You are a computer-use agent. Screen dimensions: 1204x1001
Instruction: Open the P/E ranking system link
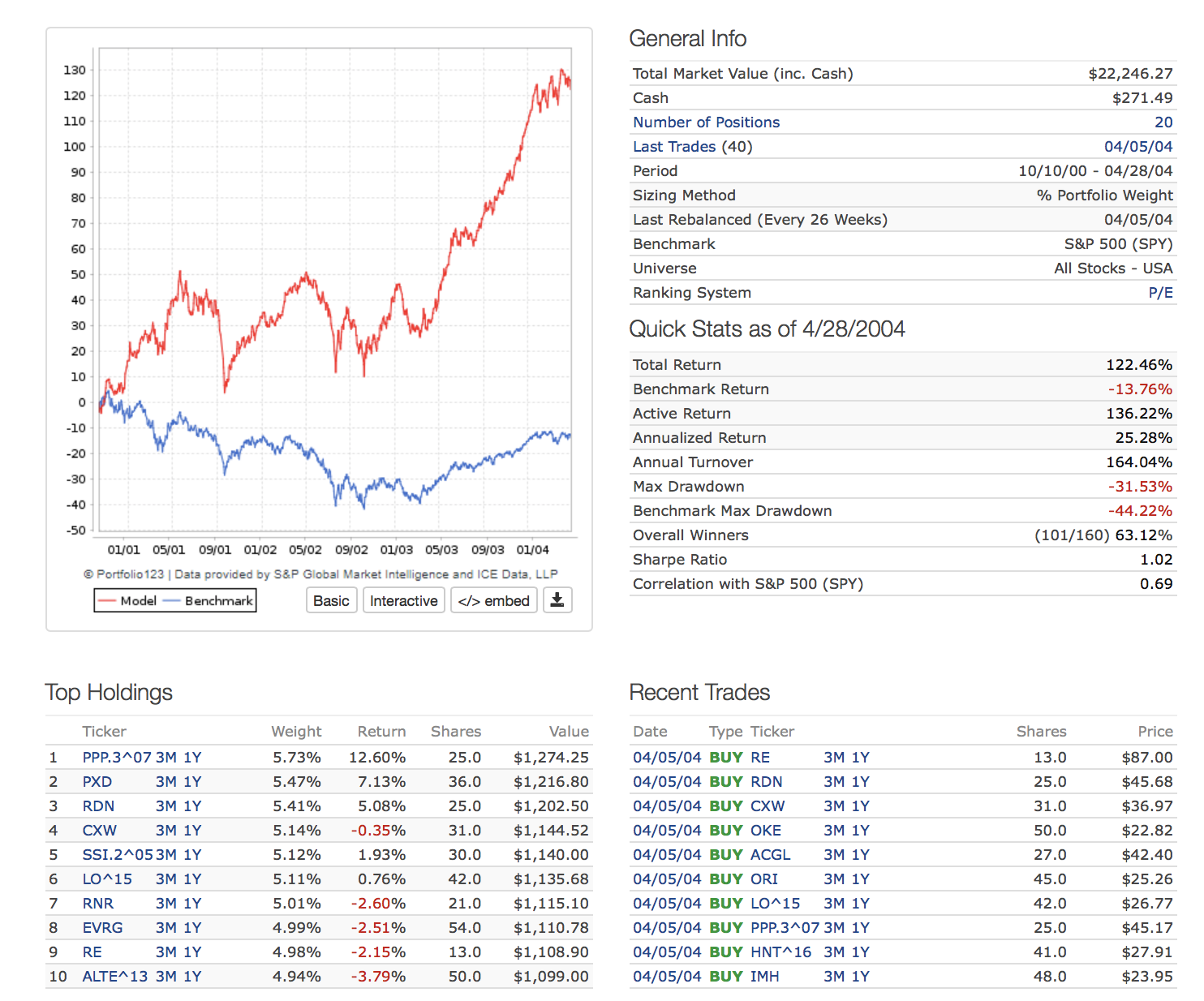(x=1160, y=293)
